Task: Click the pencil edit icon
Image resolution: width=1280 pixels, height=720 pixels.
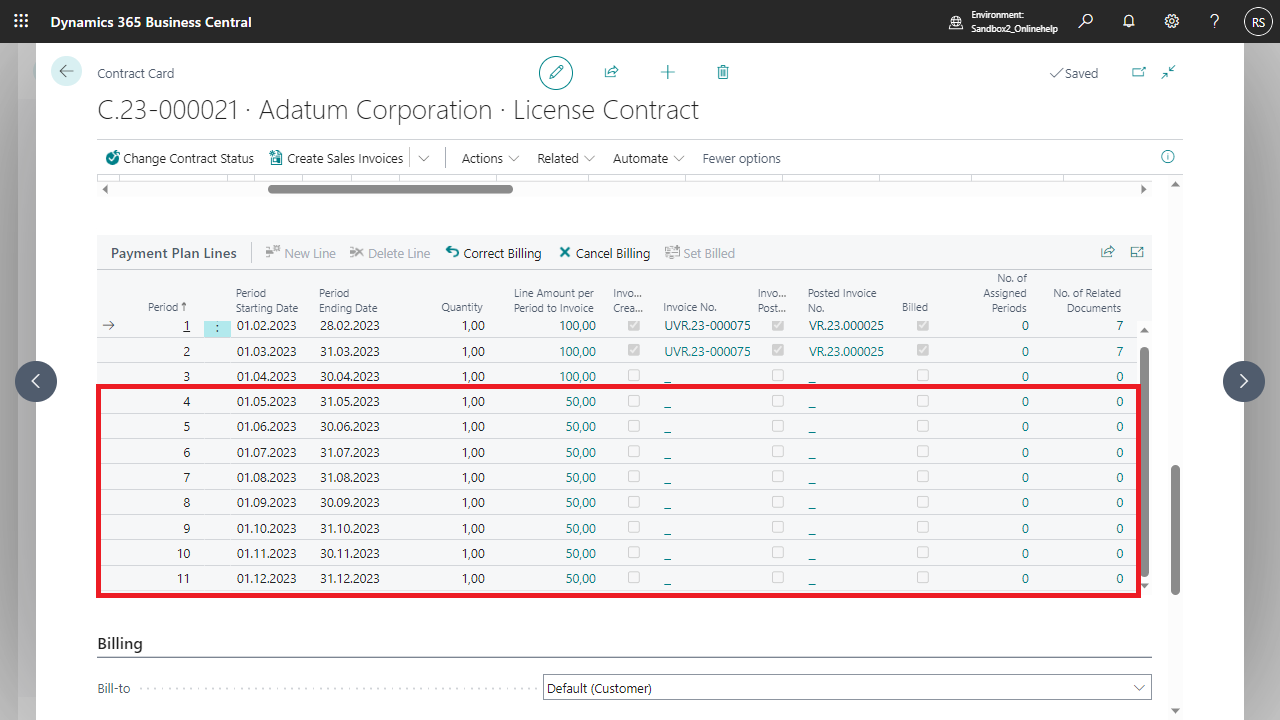Action: coord(556,73)
